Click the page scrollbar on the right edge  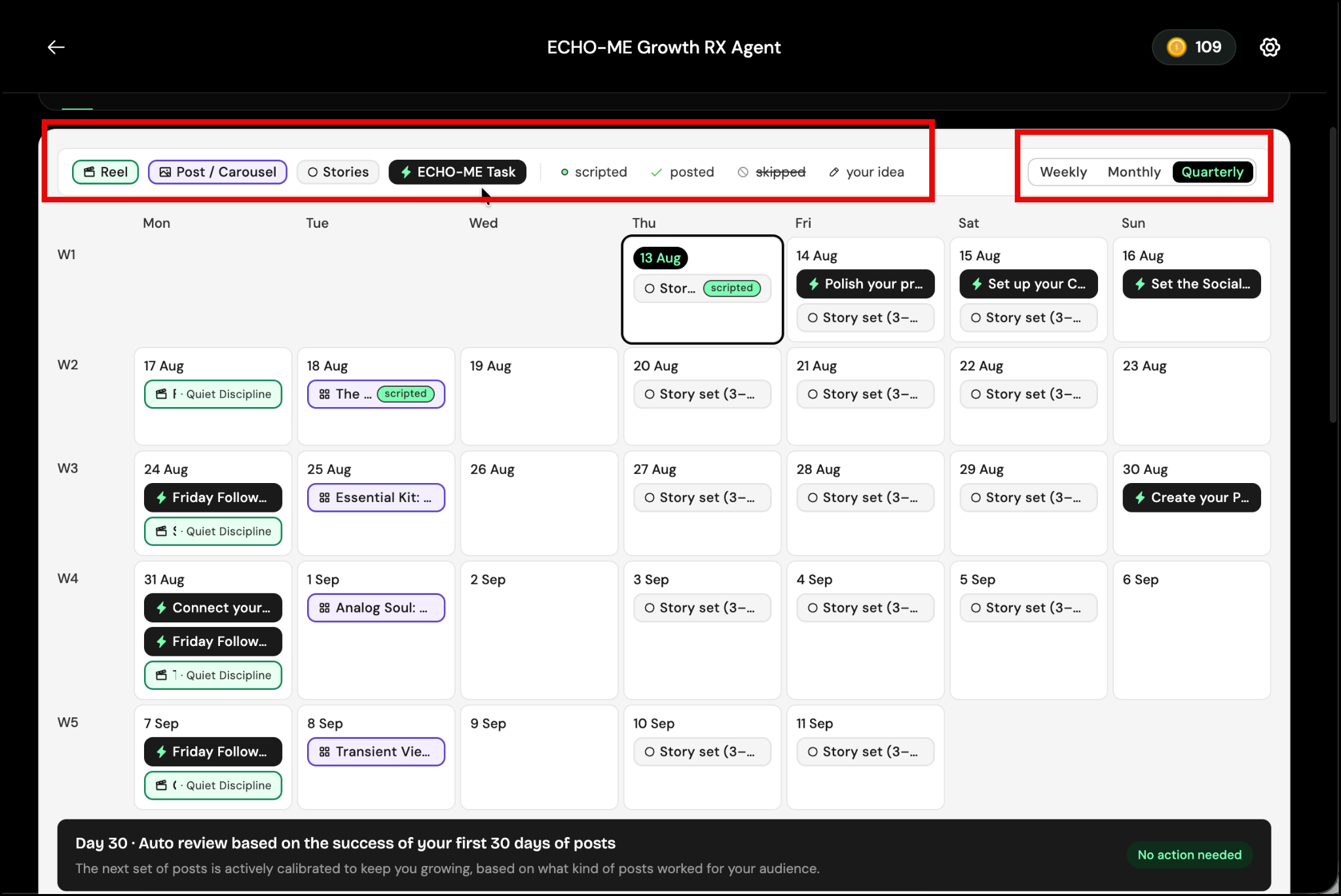coord(1333,275)
